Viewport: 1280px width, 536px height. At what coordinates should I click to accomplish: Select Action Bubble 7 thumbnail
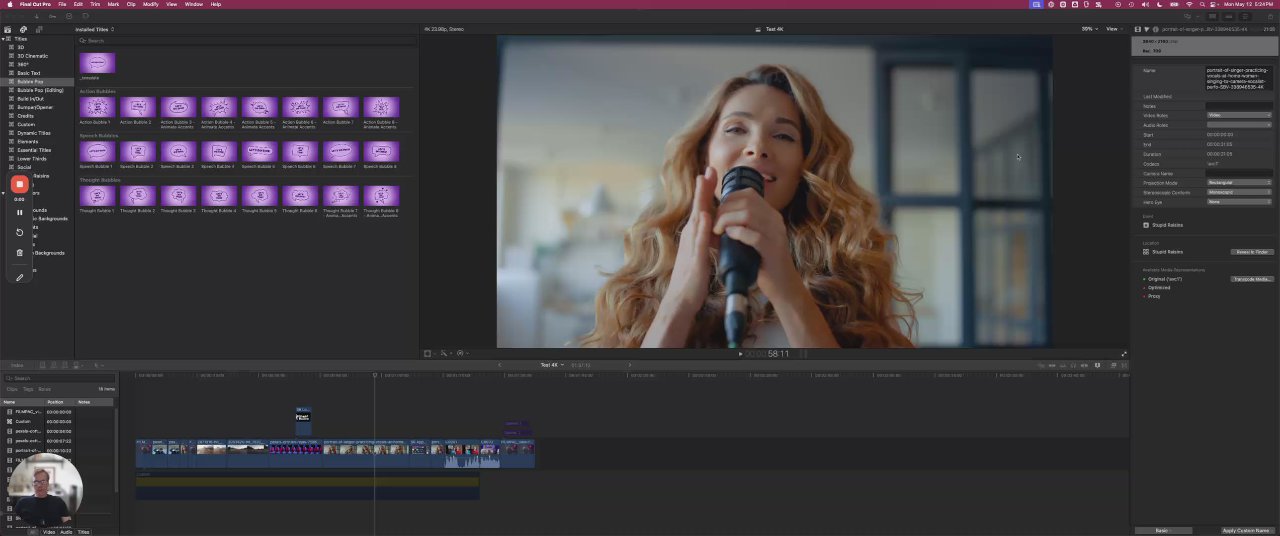(x=340, y=108)
